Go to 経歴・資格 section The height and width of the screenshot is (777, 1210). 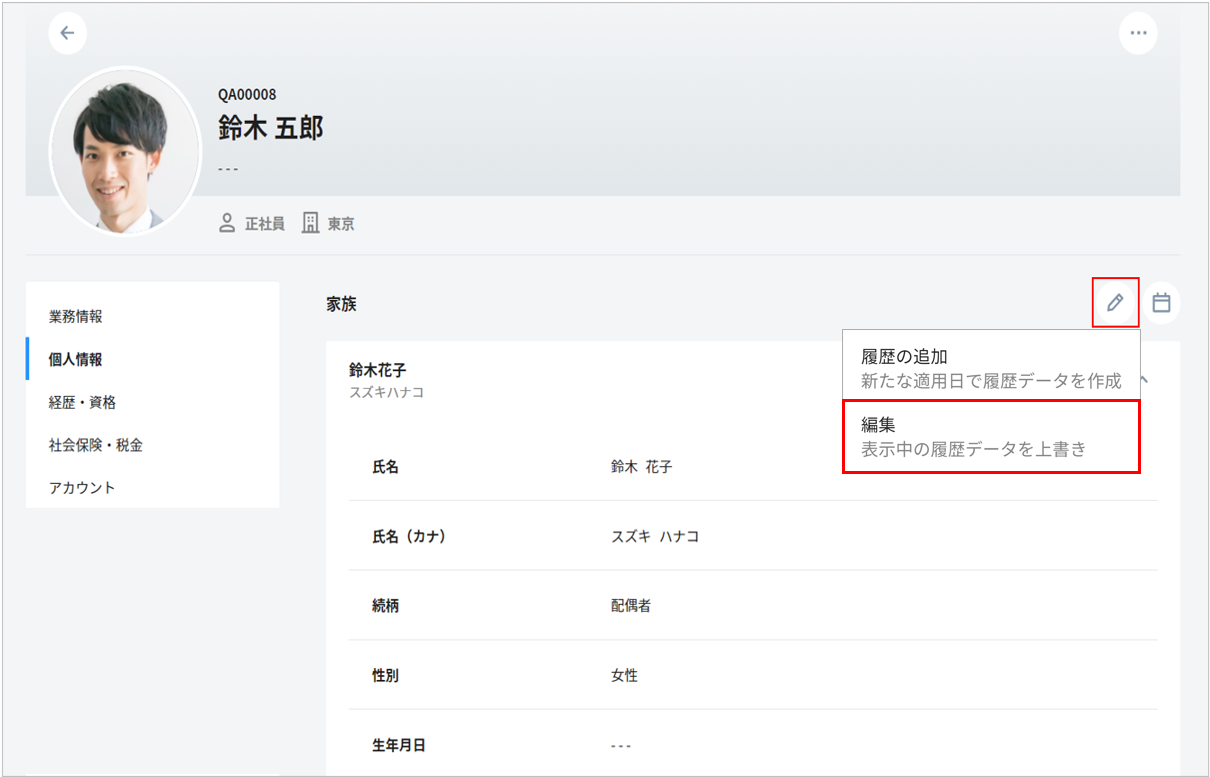pyautogui.click(x=83, y=403)
